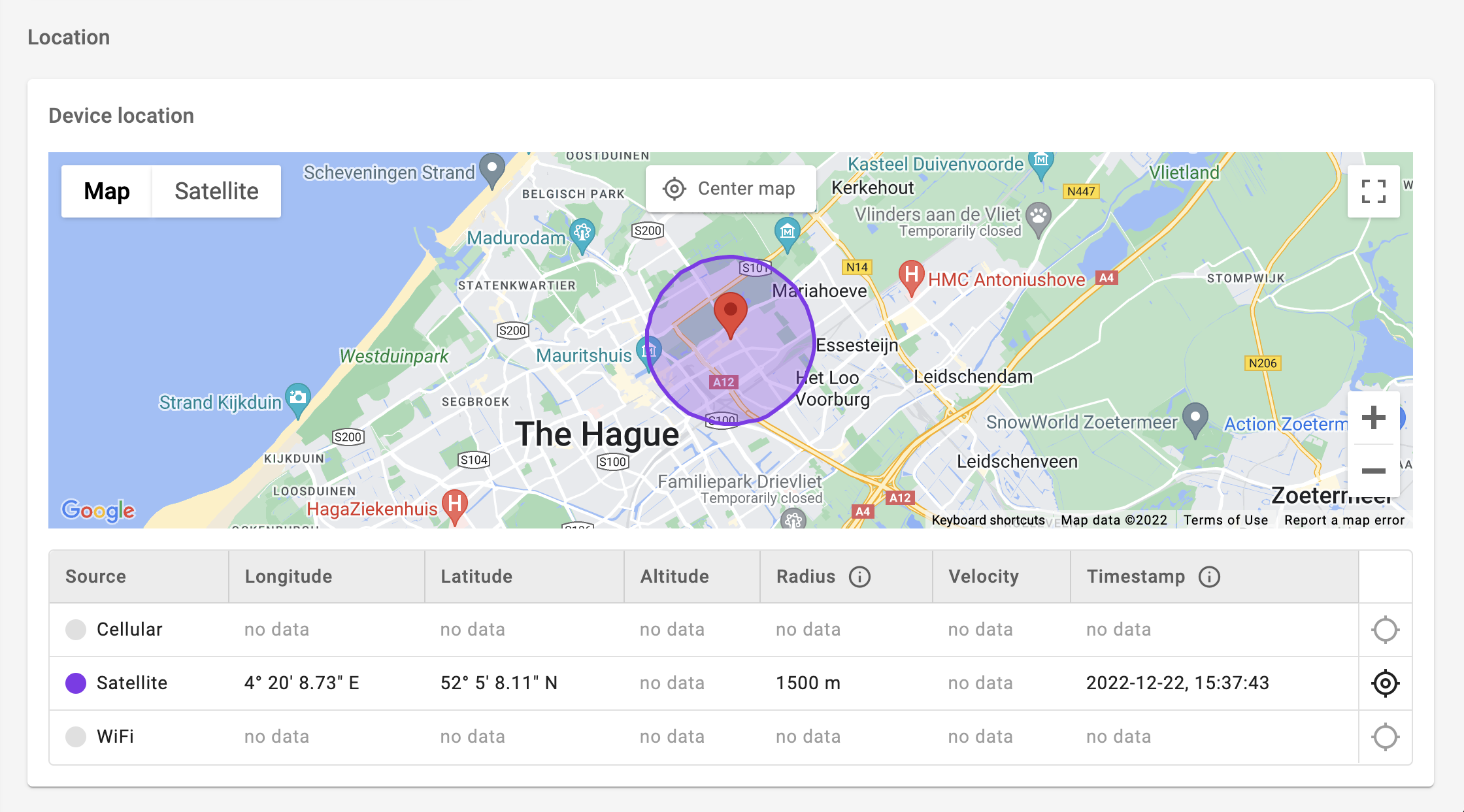Select the WiFi source row label
1464x812 pixels.
click(115, 737)
